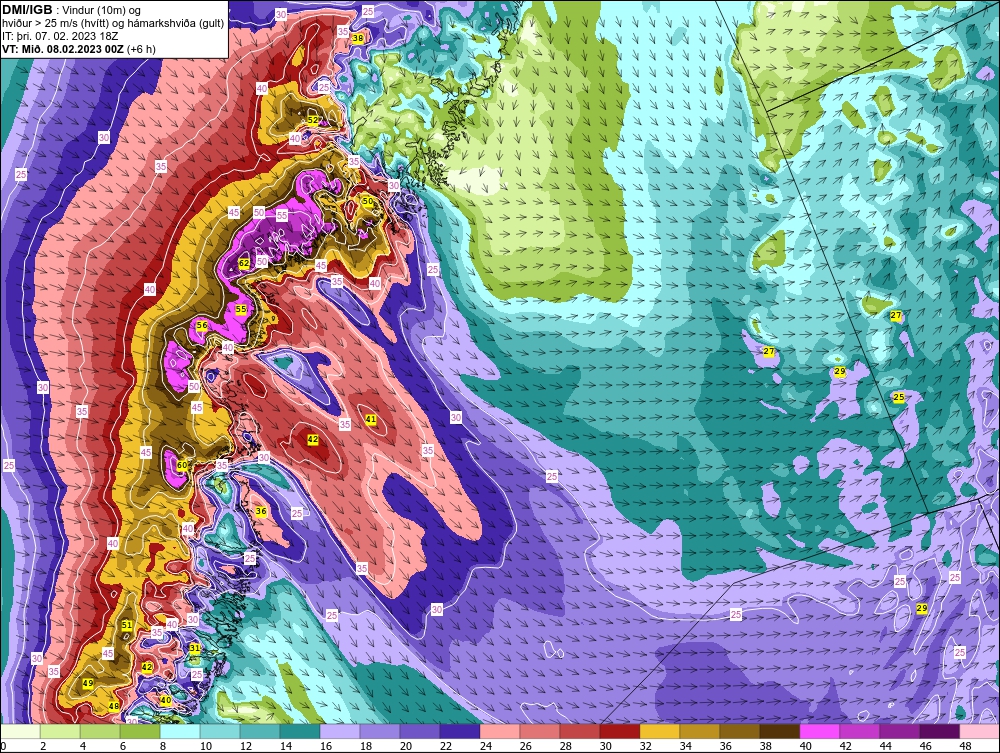Screen dimensions: 1000x753
Task: Select the light cyan swatch between 8 and 10
Action: [180, 731]
